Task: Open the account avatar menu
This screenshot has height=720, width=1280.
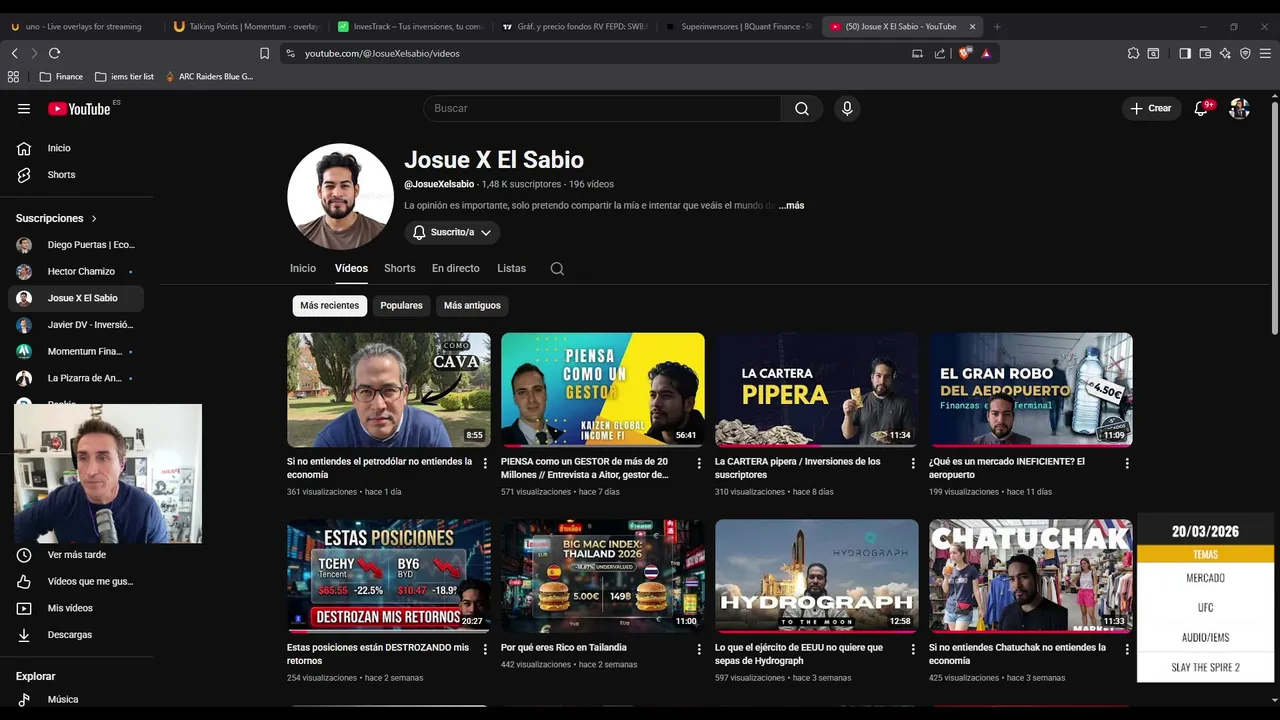Action: (1239, 108)
